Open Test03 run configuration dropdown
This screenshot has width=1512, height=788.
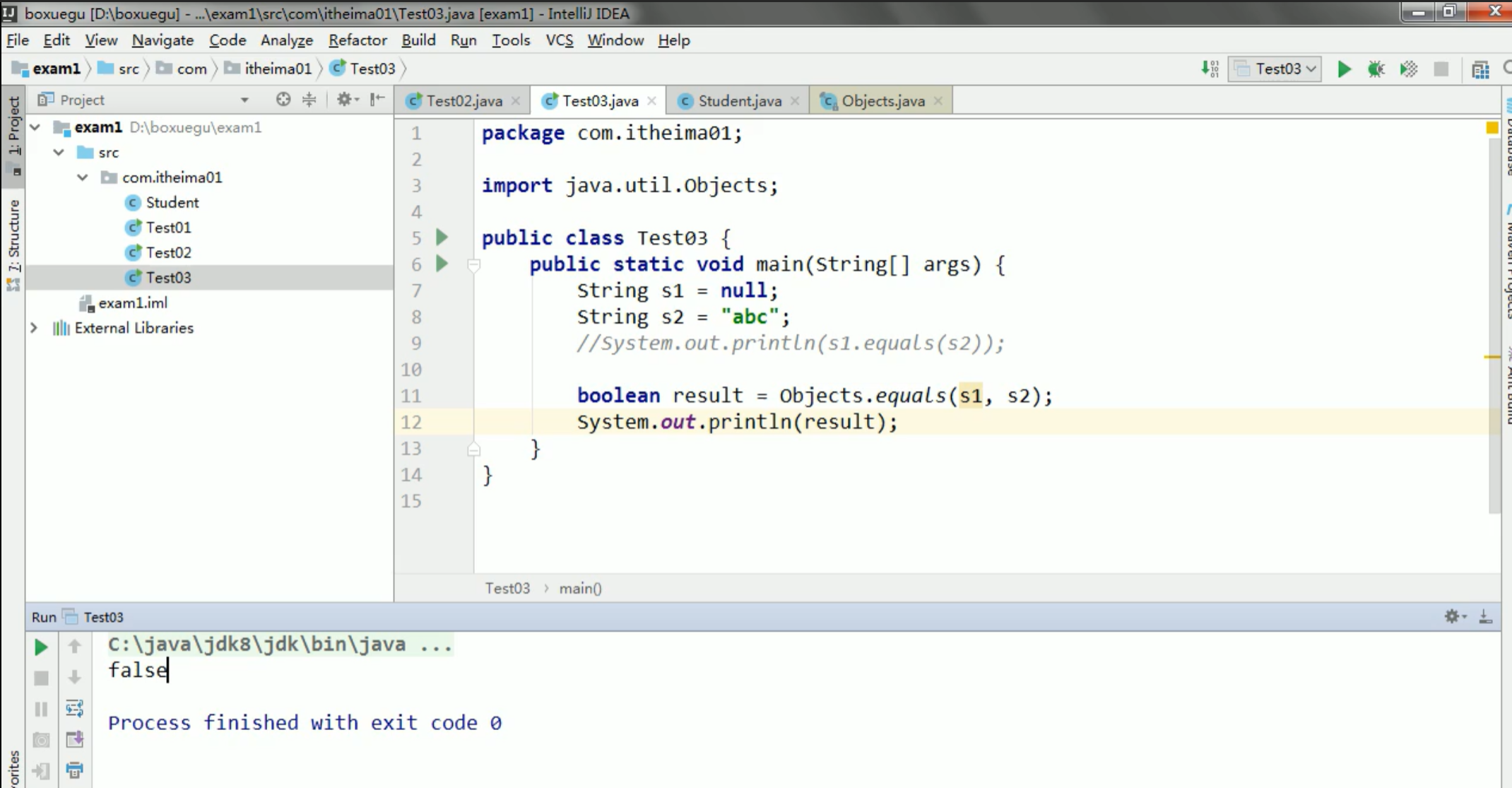[x=1275, y=69]
